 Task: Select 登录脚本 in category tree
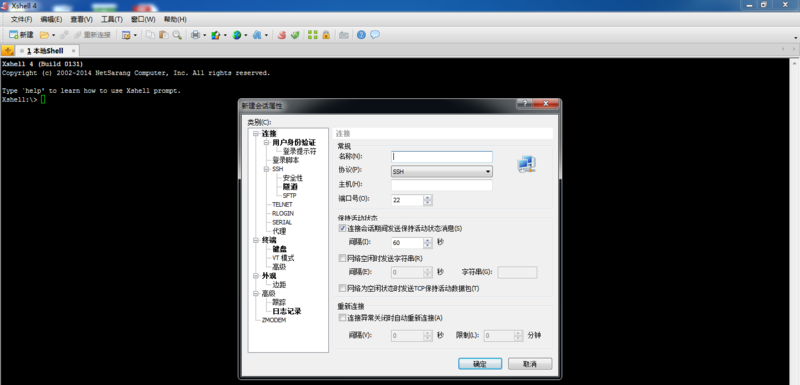(286, 160)
